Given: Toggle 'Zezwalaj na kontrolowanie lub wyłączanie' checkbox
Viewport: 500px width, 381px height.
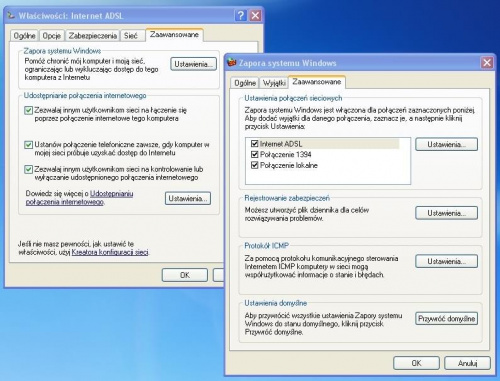Looking at the screenshot, I should pos(29,169).
